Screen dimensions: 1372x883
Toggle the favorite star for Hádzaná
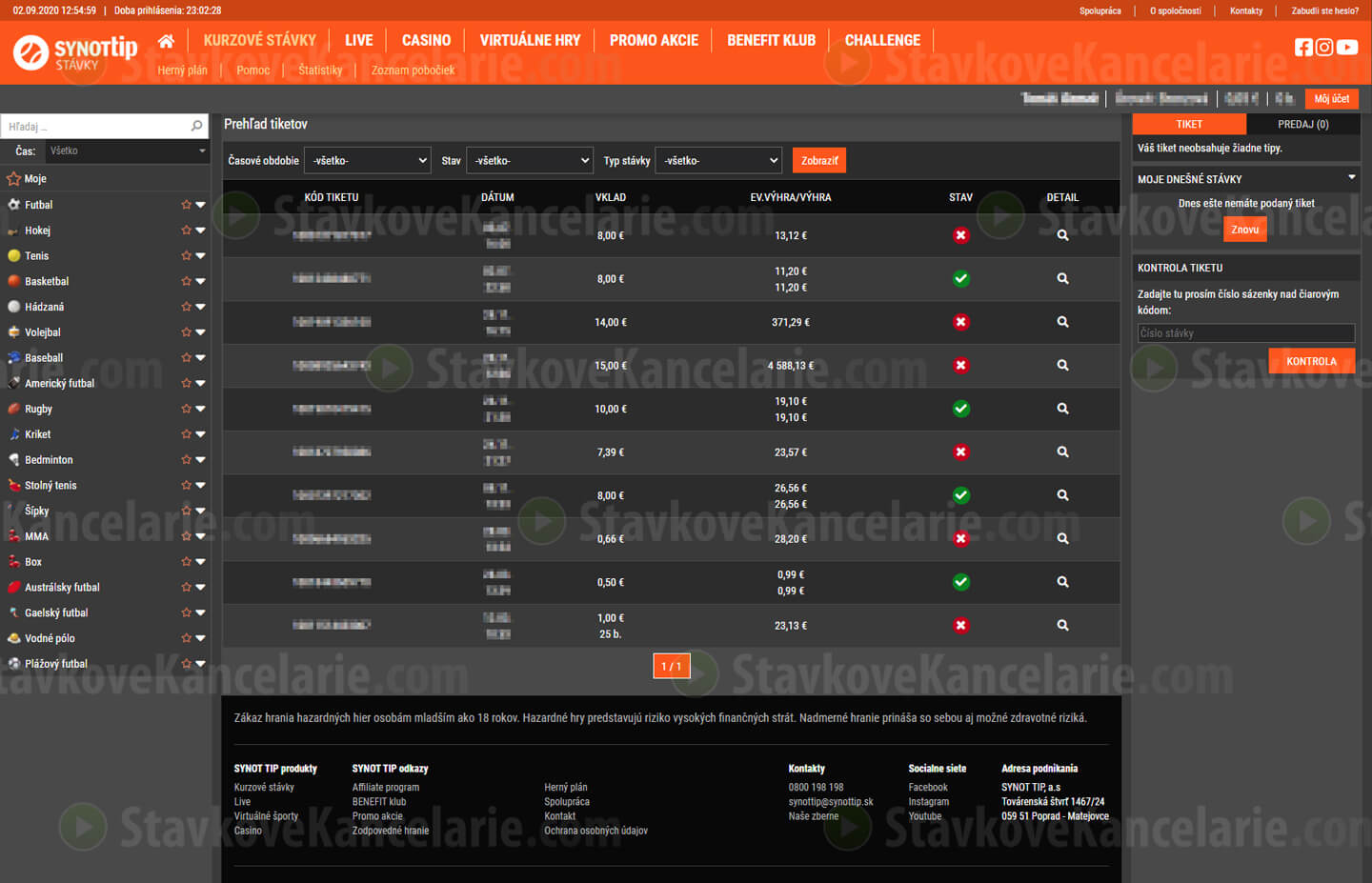(x=186, y=307)
